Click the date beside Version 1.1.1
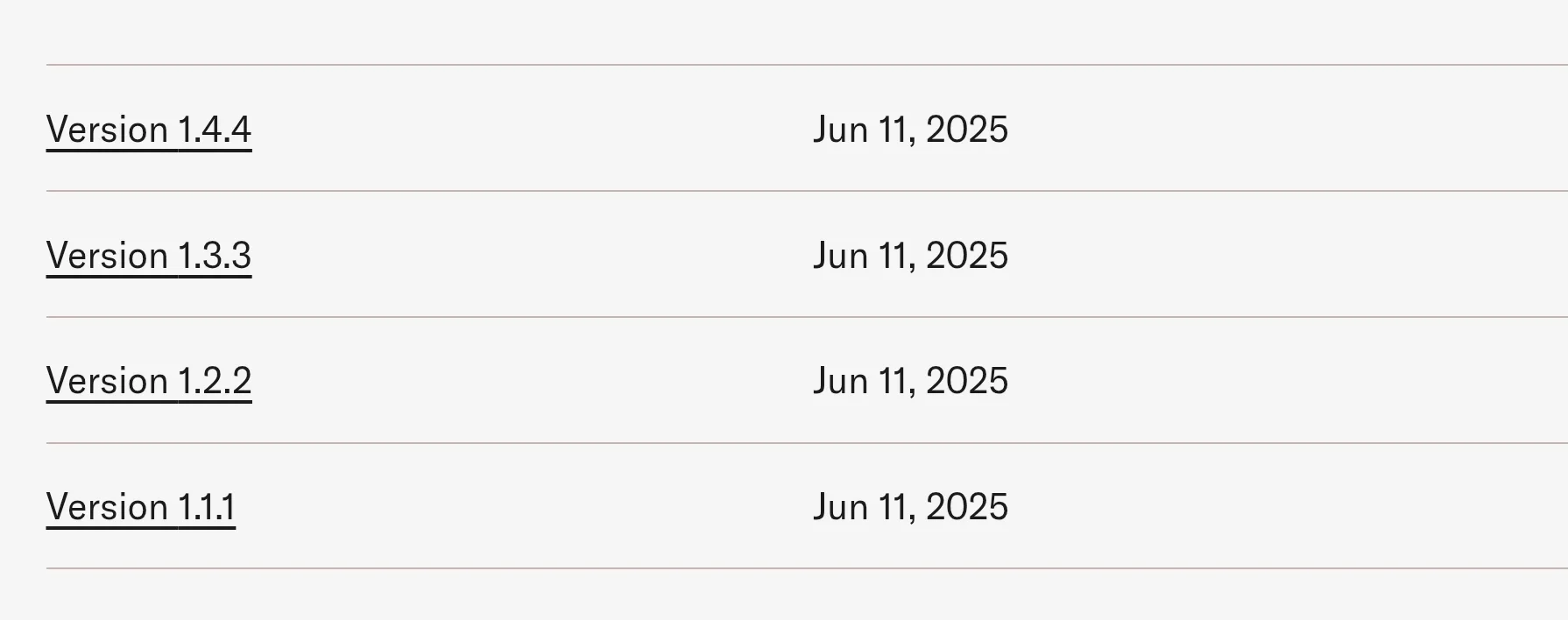This screenshot has width=1568, height=620. click(x=910, y=507)
